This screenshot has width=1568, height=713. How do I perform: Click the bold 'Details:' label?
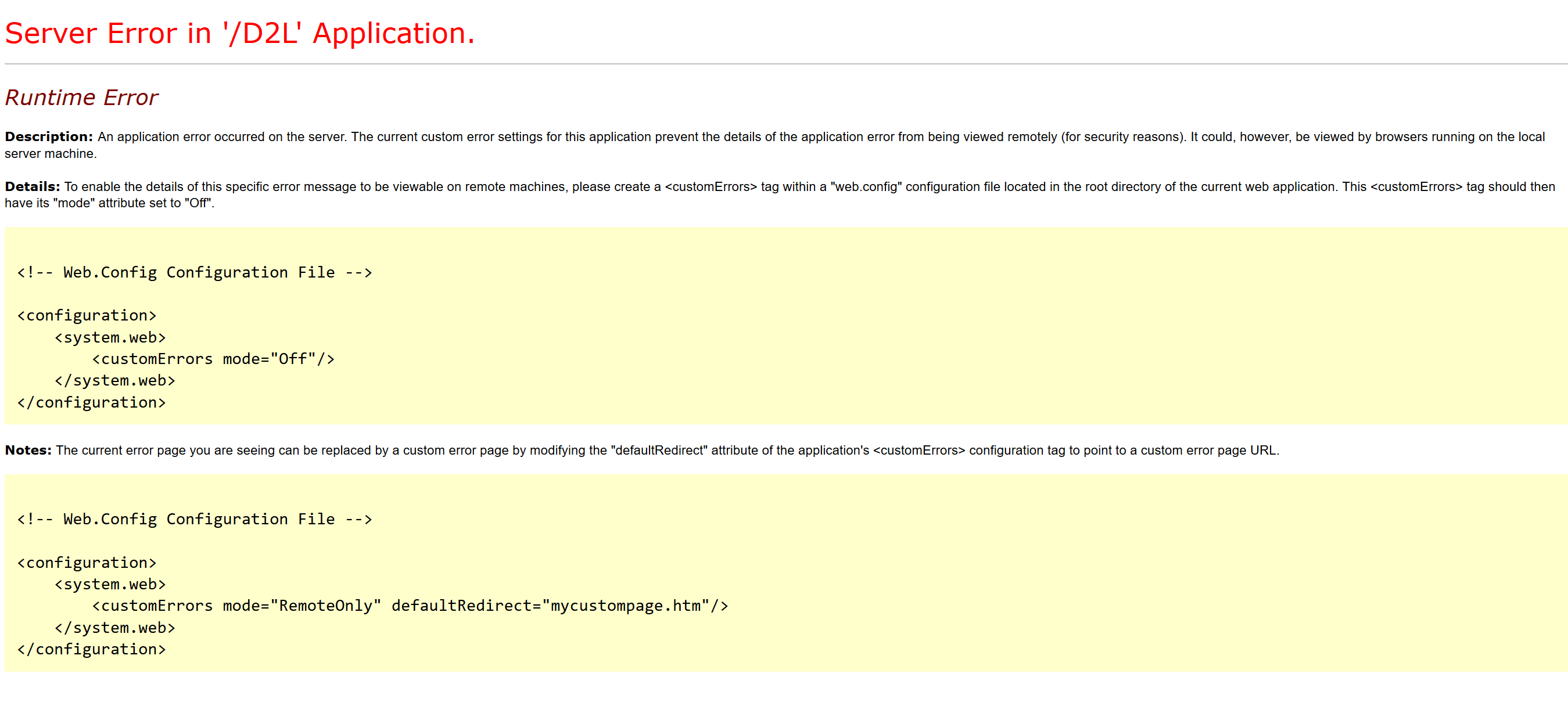pos(33,186)
